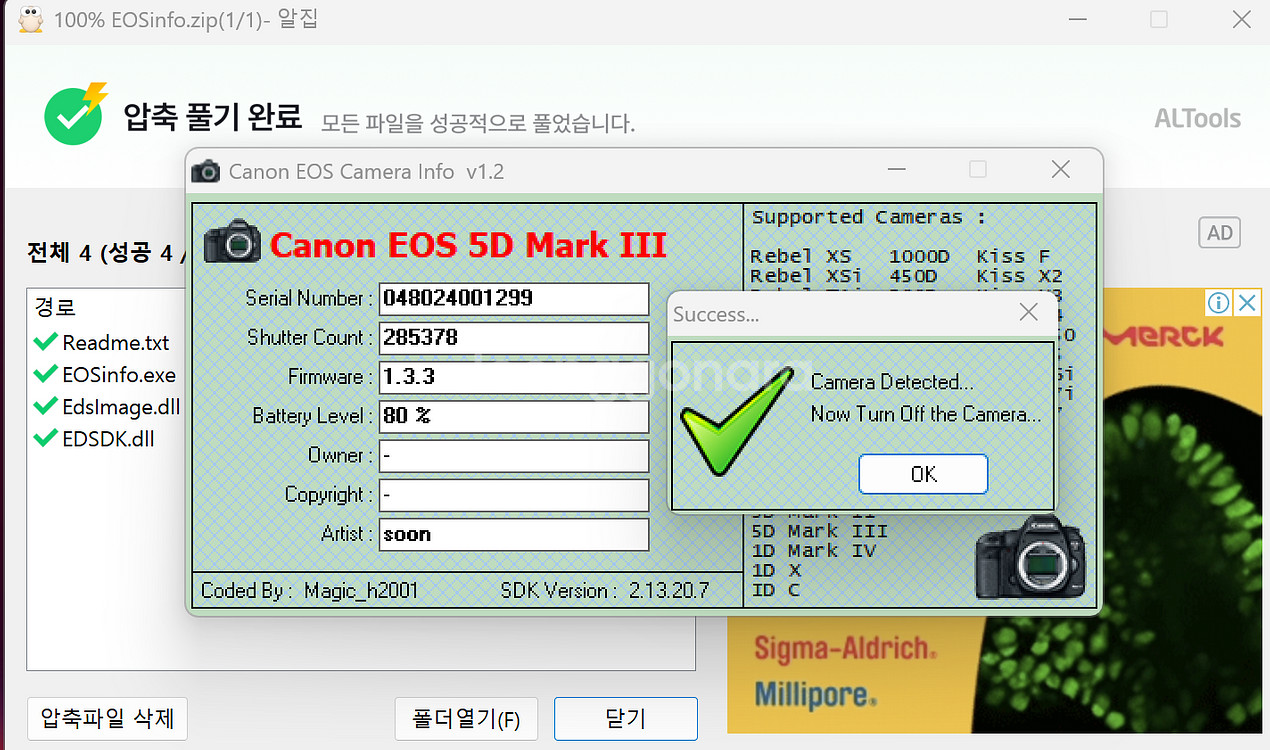Viewport: 1270px width, 750px height.
Task: Open folder with 폴더열기(F) button
Action: click(x=466, y=718)
